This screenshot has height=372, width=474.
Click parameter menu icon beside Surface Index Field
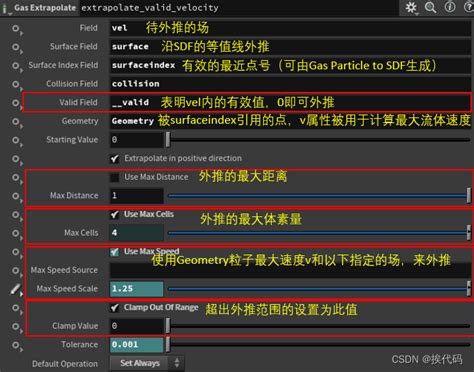(16, 66)
